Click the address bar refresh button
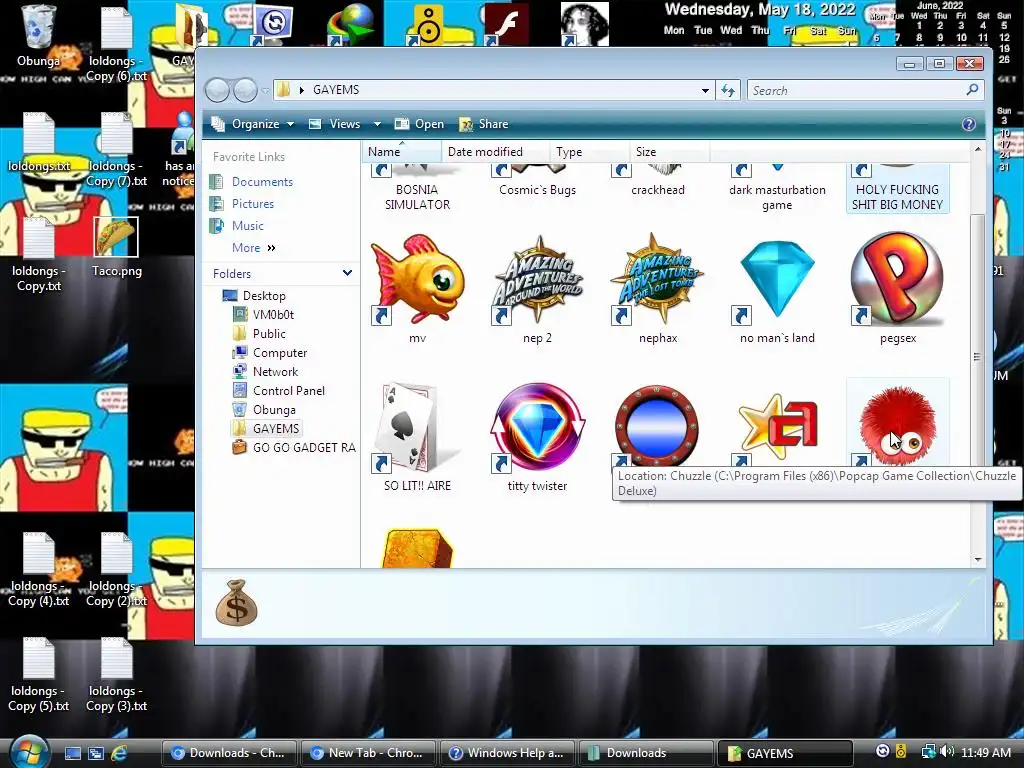 click(x=728, y=90)
